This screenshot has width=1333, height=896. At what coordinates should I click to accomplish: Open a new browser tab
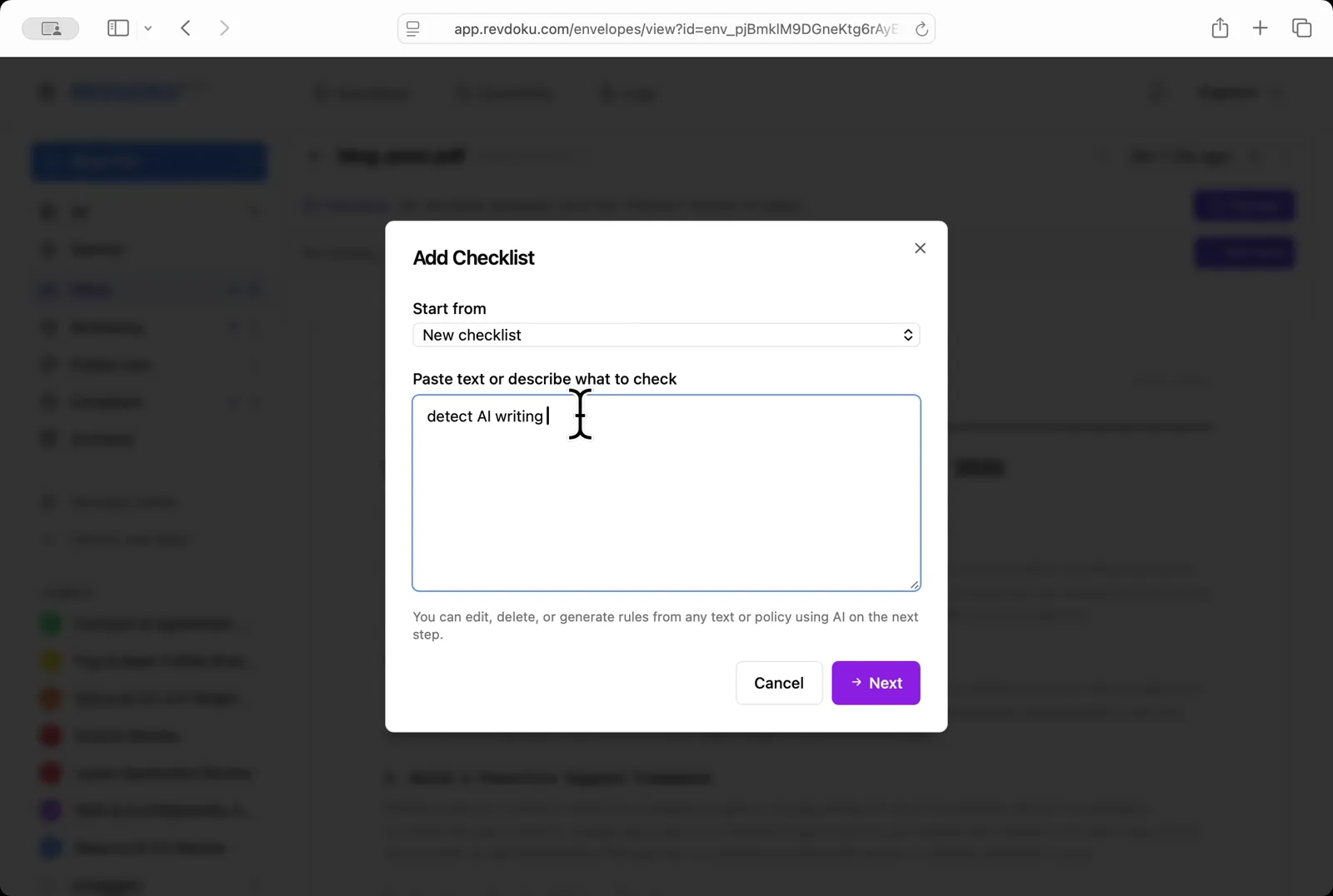pos(1260,27)
